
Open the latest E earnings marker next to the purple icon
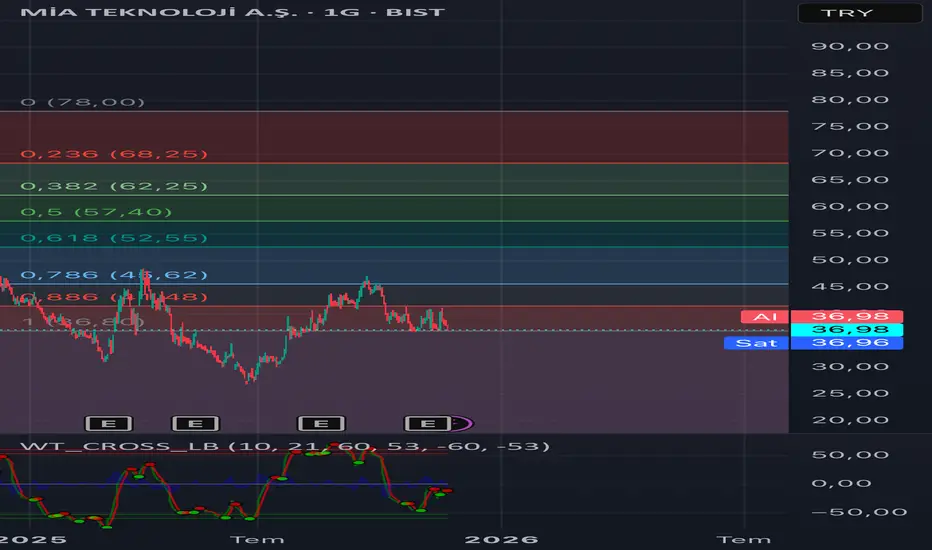428,423
